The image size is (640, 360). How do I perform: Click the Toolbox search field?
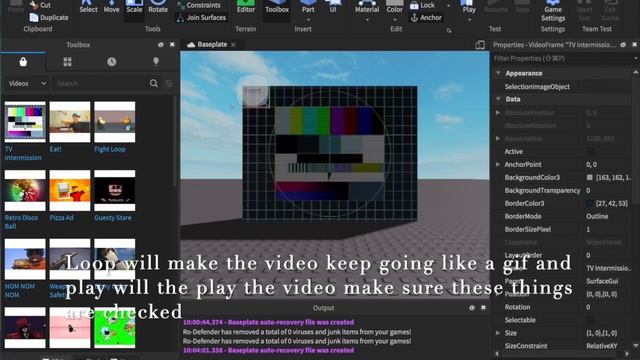[100, 83]
